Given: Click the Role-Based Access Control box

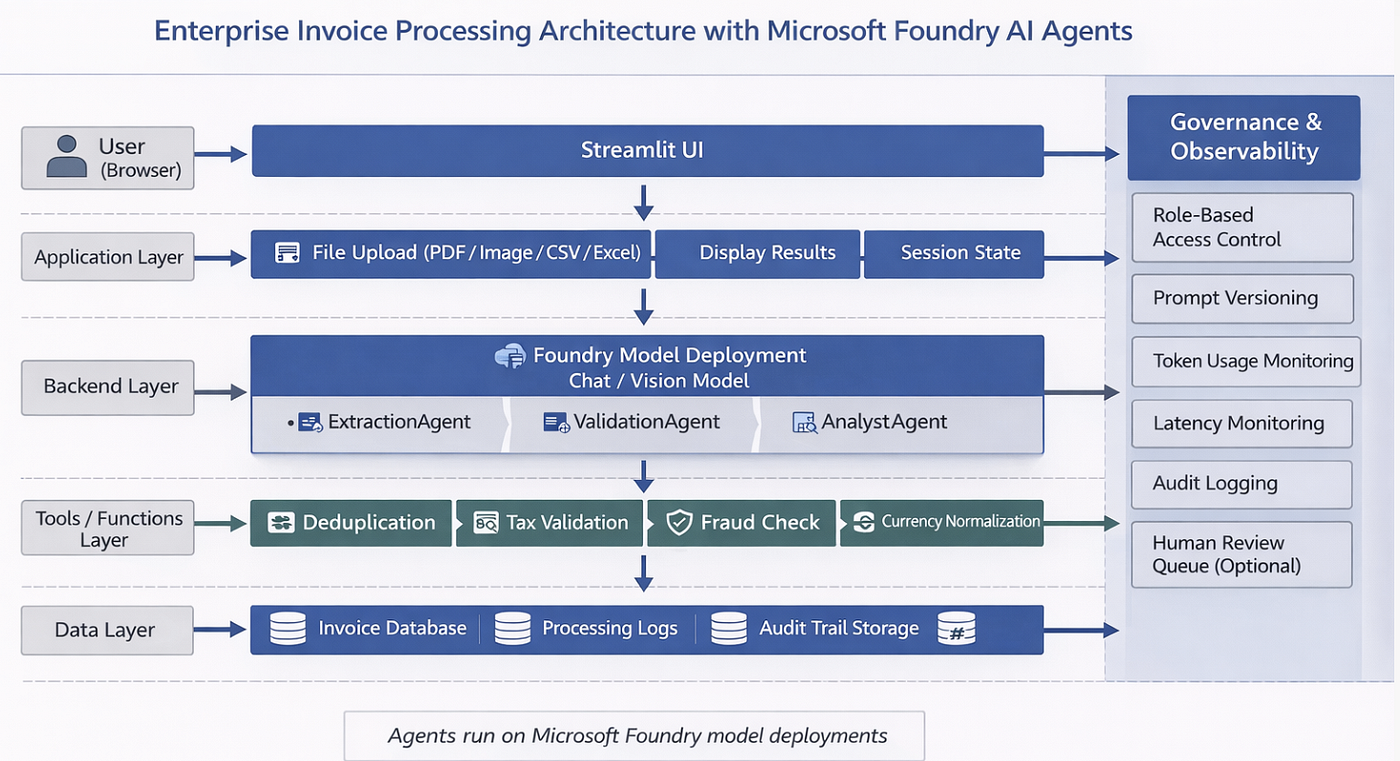Looking at the screenshot, I should 1242,228.
